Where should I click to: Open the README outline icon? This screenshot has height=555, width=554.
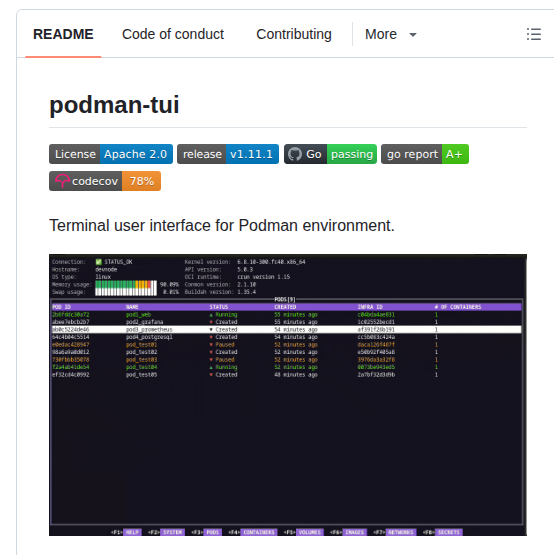533,34
